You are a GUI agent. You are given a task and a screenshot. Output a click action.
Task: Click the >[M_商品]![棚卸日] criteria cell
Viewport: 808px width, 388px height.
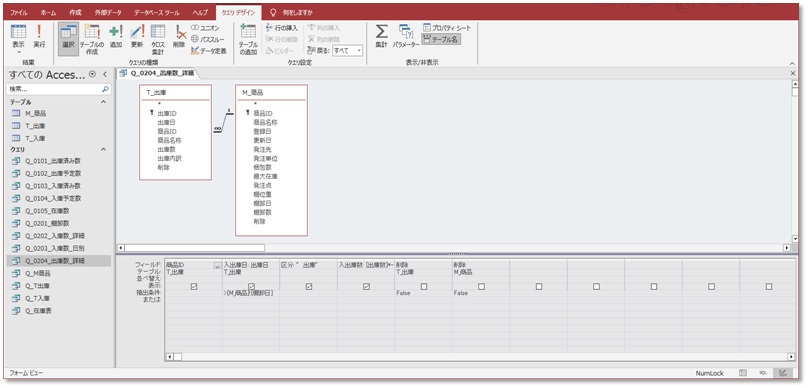251,293
